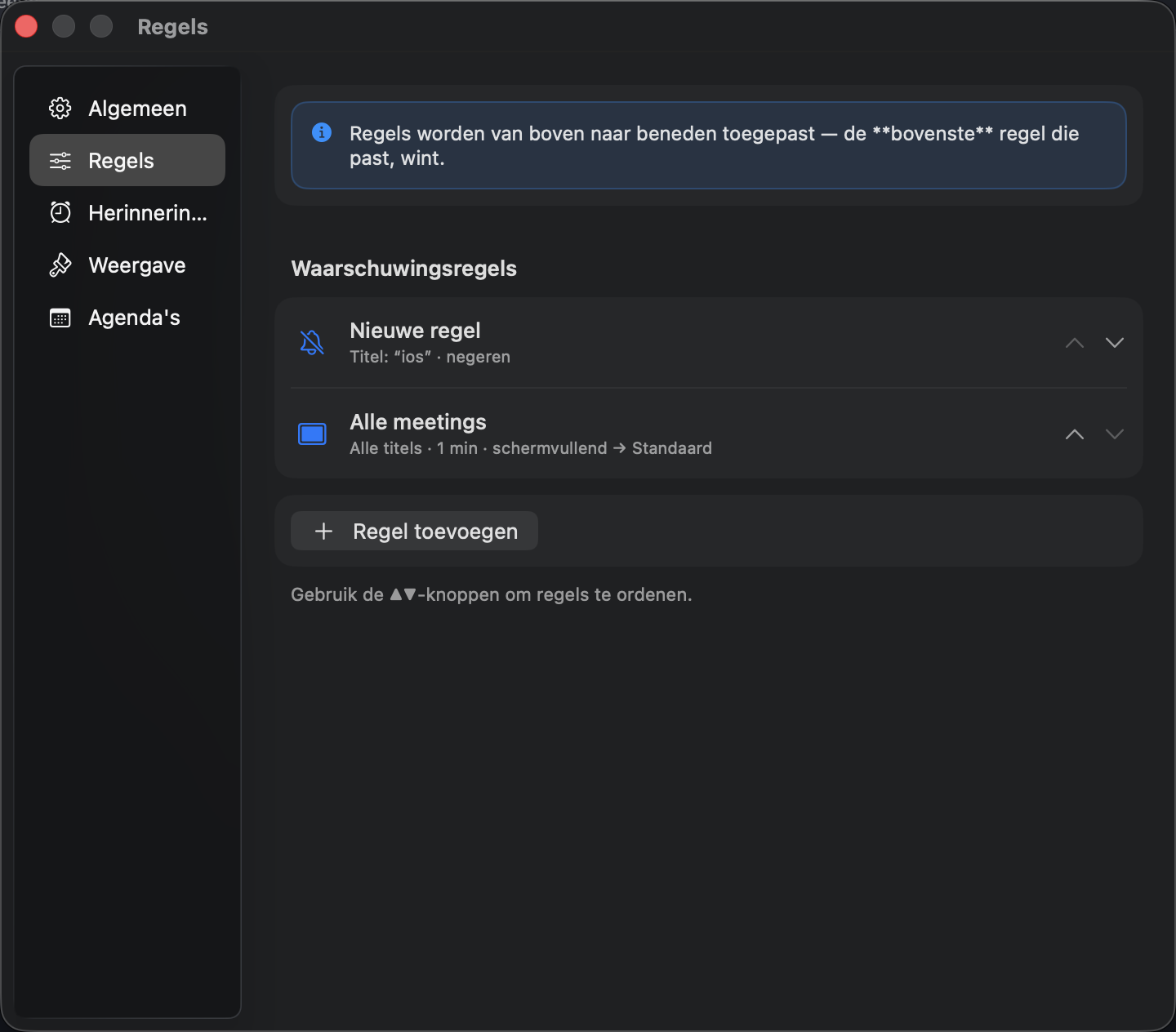Click the info icon in the blue banner
1176x1032 pixels.
[322, 132]
